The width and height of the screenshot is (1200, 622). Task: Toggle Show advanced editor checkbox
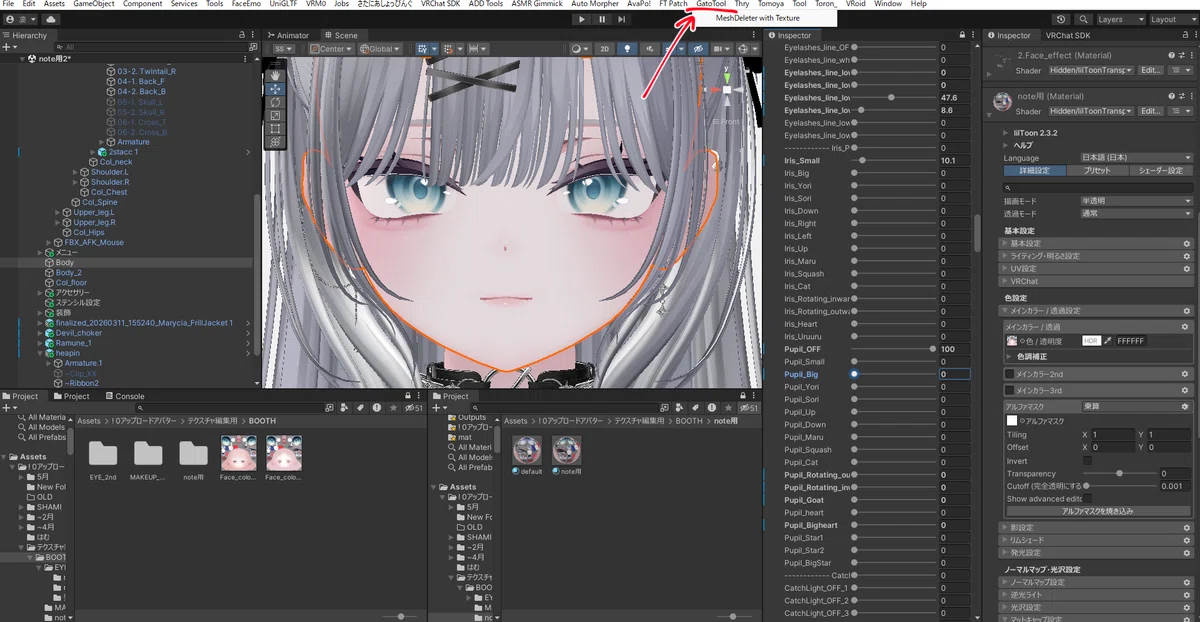tap(1088, 498)
